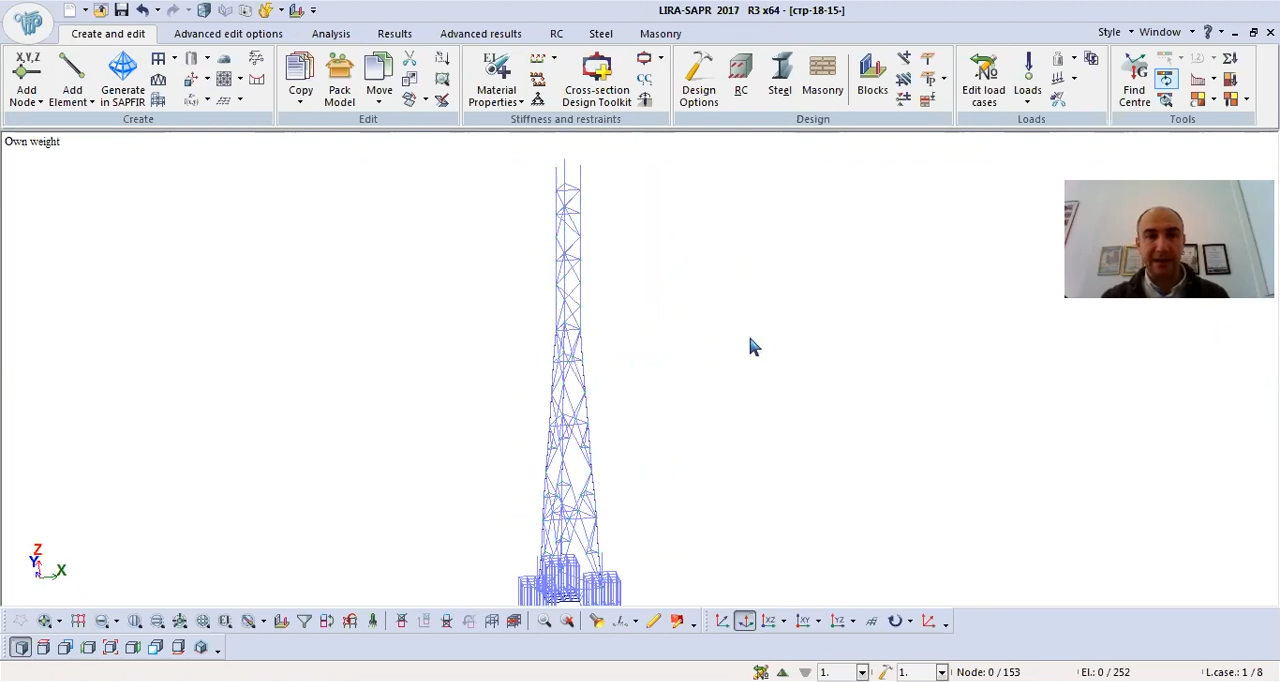Click the Design Options hammer icon
This screenshot has width=1280, height=682.
coord(698,68)
